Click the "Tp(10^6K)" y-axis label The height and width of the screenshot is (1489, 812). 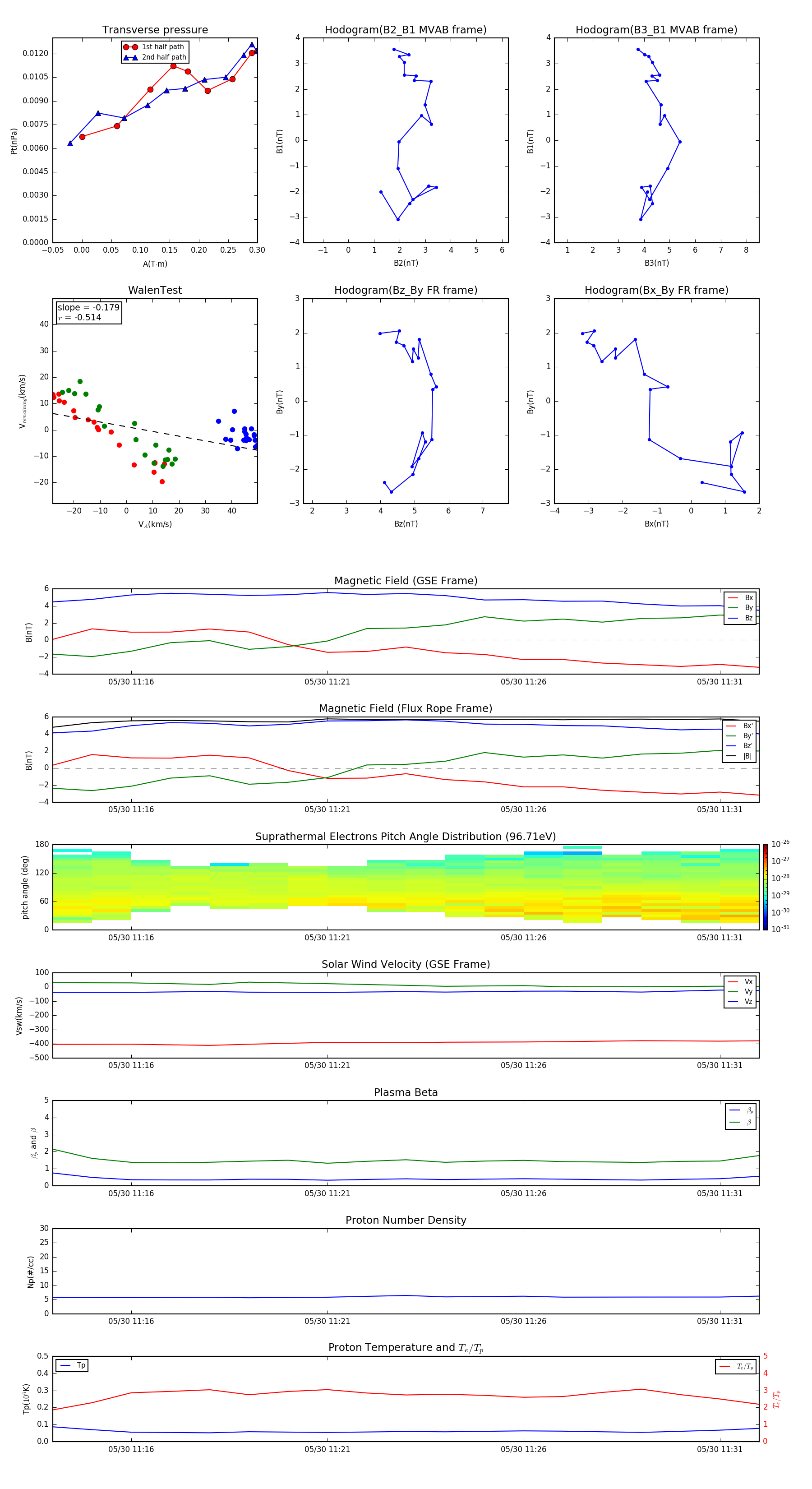(x=26, y=1399)
